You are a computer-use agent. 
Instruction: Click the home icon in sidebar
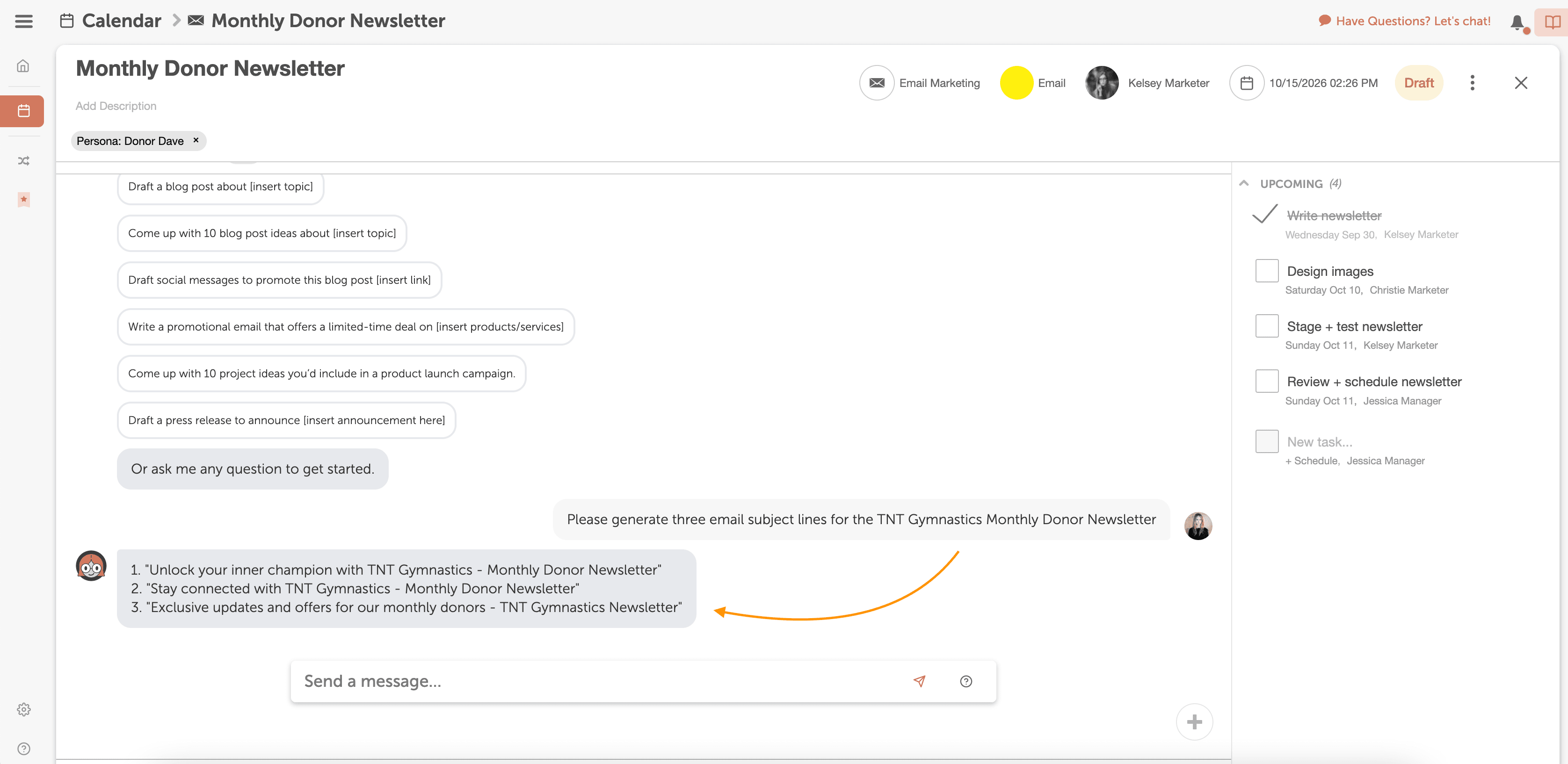23,66
